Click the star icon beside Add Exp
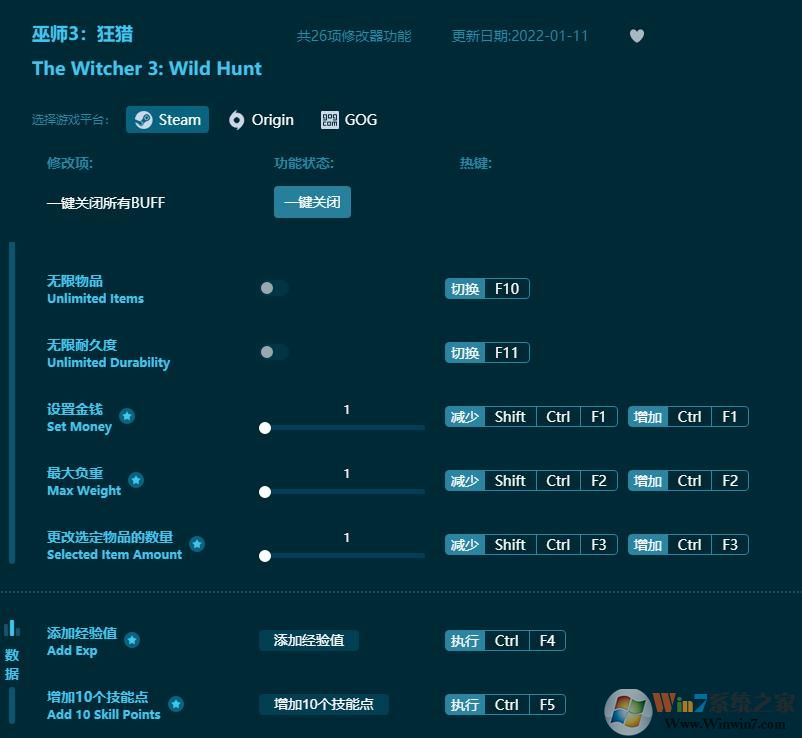Image resolution: width=802 pixels, height=738 pixels. click(x=131, y=642)
